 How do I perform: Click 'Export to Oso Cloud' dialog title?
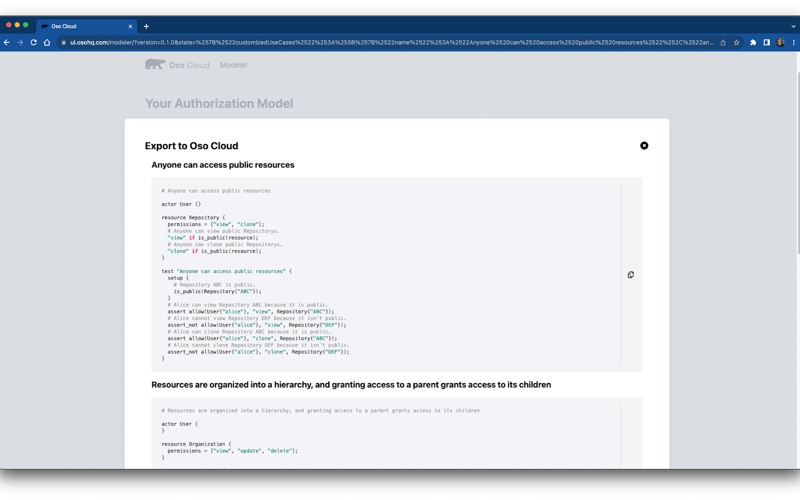coord(191,146)
